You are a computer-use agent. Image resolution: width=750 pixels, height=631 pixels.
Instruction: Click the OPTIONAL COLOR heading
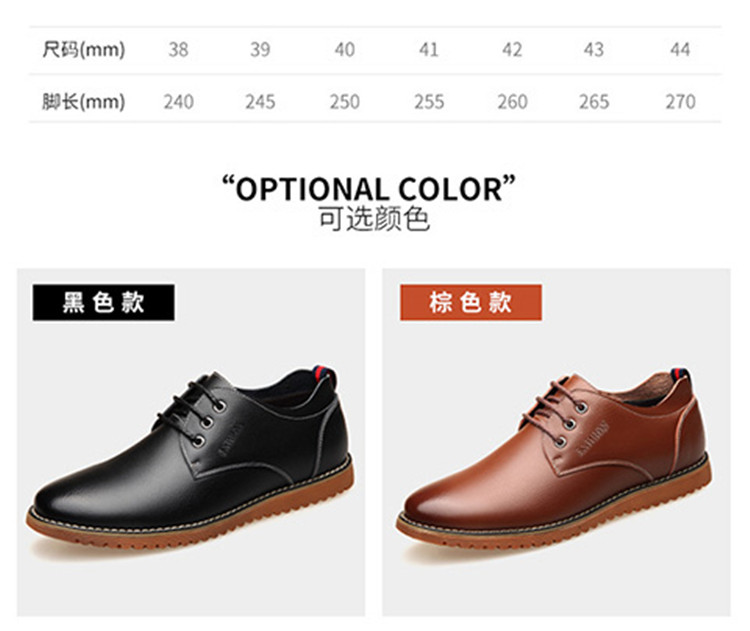[369, 188]
